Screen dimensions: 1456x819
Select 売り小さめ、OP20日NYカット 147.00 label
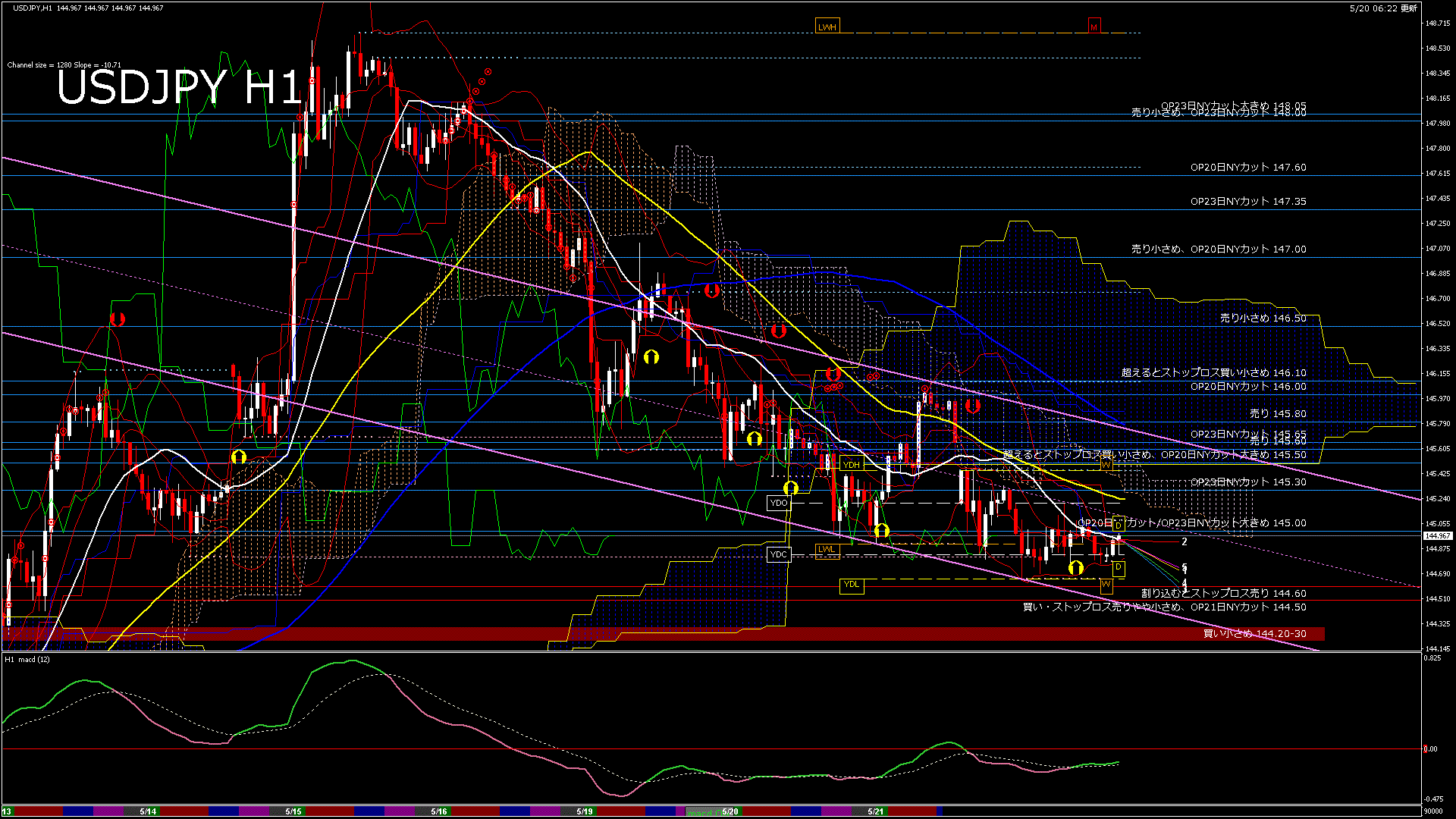(1219, 249)
